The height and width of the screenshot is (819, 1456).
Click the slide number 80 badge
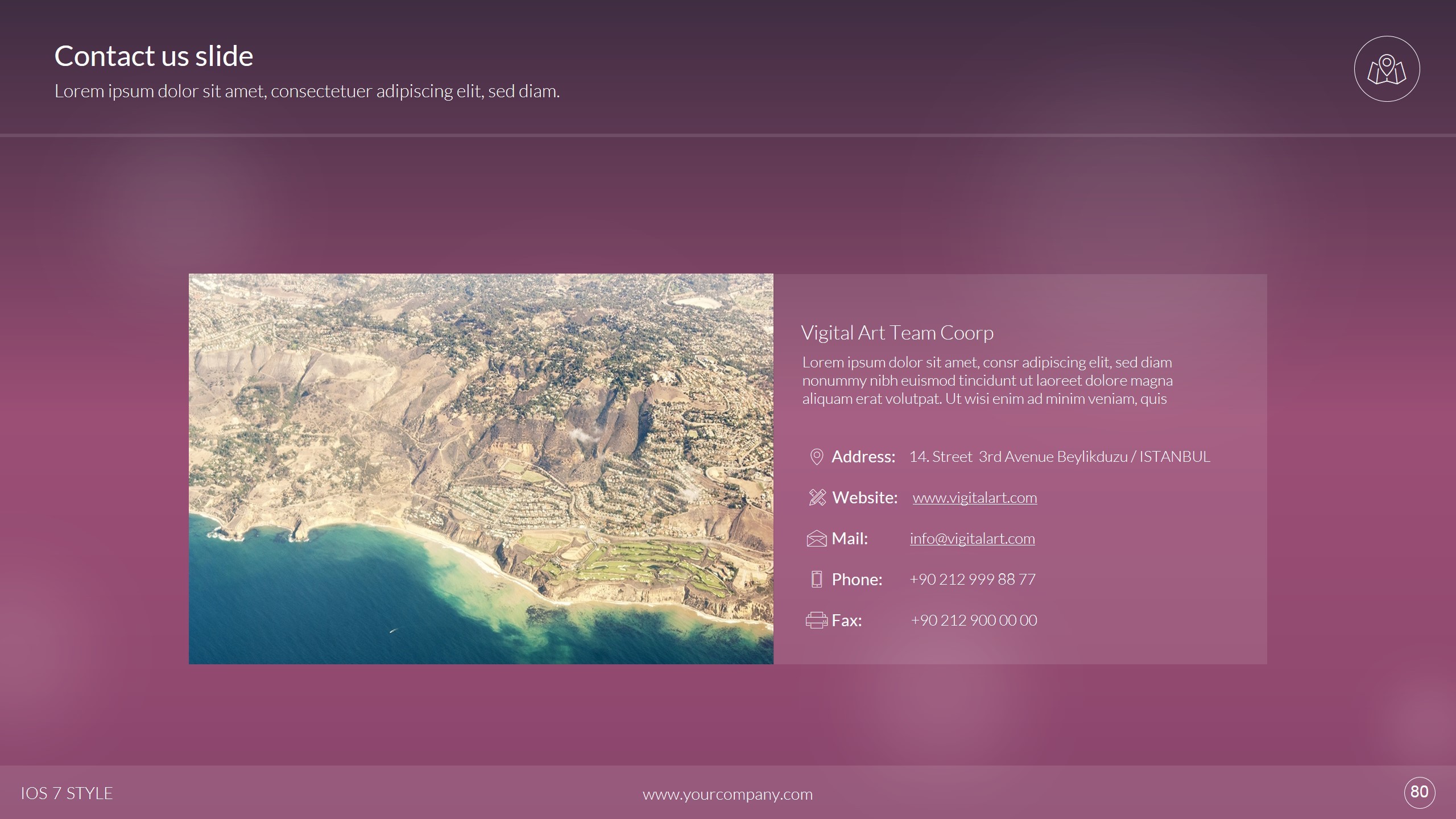pos(1420,792)
